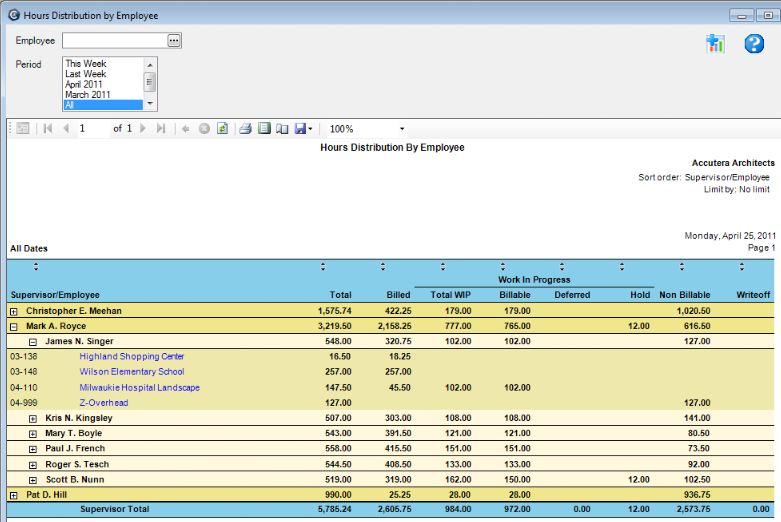Click the Document Map icon in toolbar
This screenshot has height=522, width=781.
tap(22, 129)
